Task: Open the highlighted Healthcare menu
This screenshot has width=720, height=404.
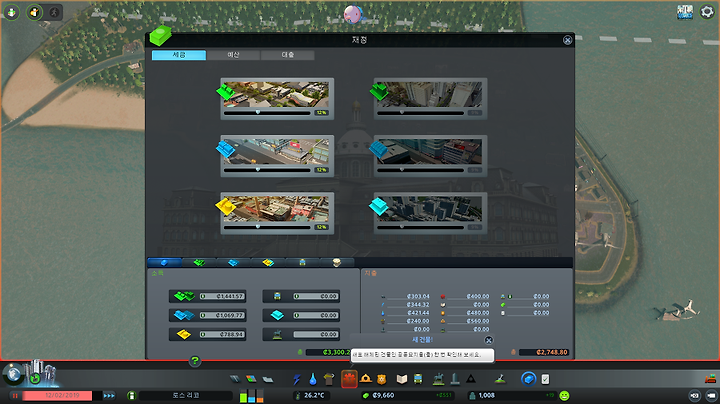Action: pos(349,379)
